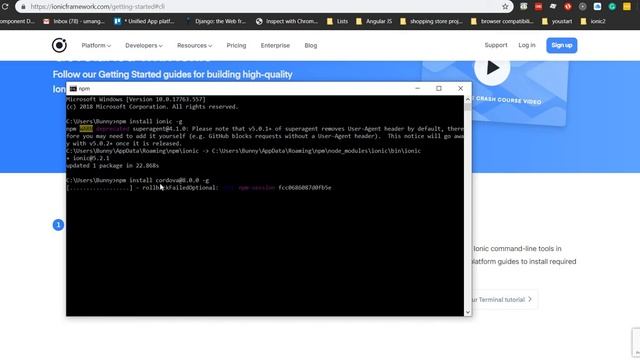The width and height of the screenshot is (640, 360).
Task: Open the ionic2 bookmark folder
Action: coord(593,21)
